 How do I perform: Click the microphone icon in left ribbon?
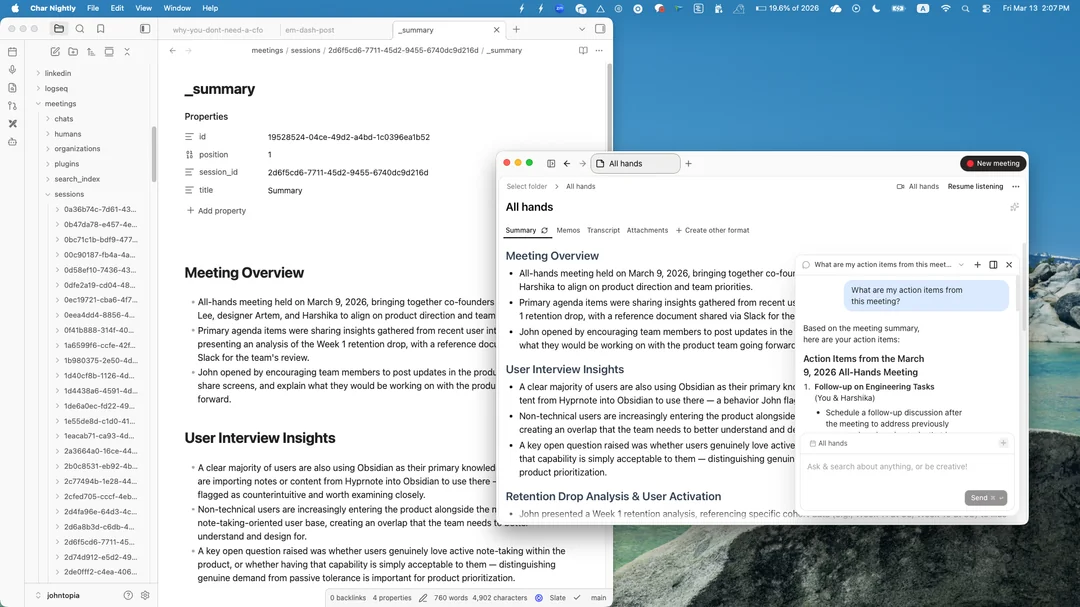click(x=12, y=70)
